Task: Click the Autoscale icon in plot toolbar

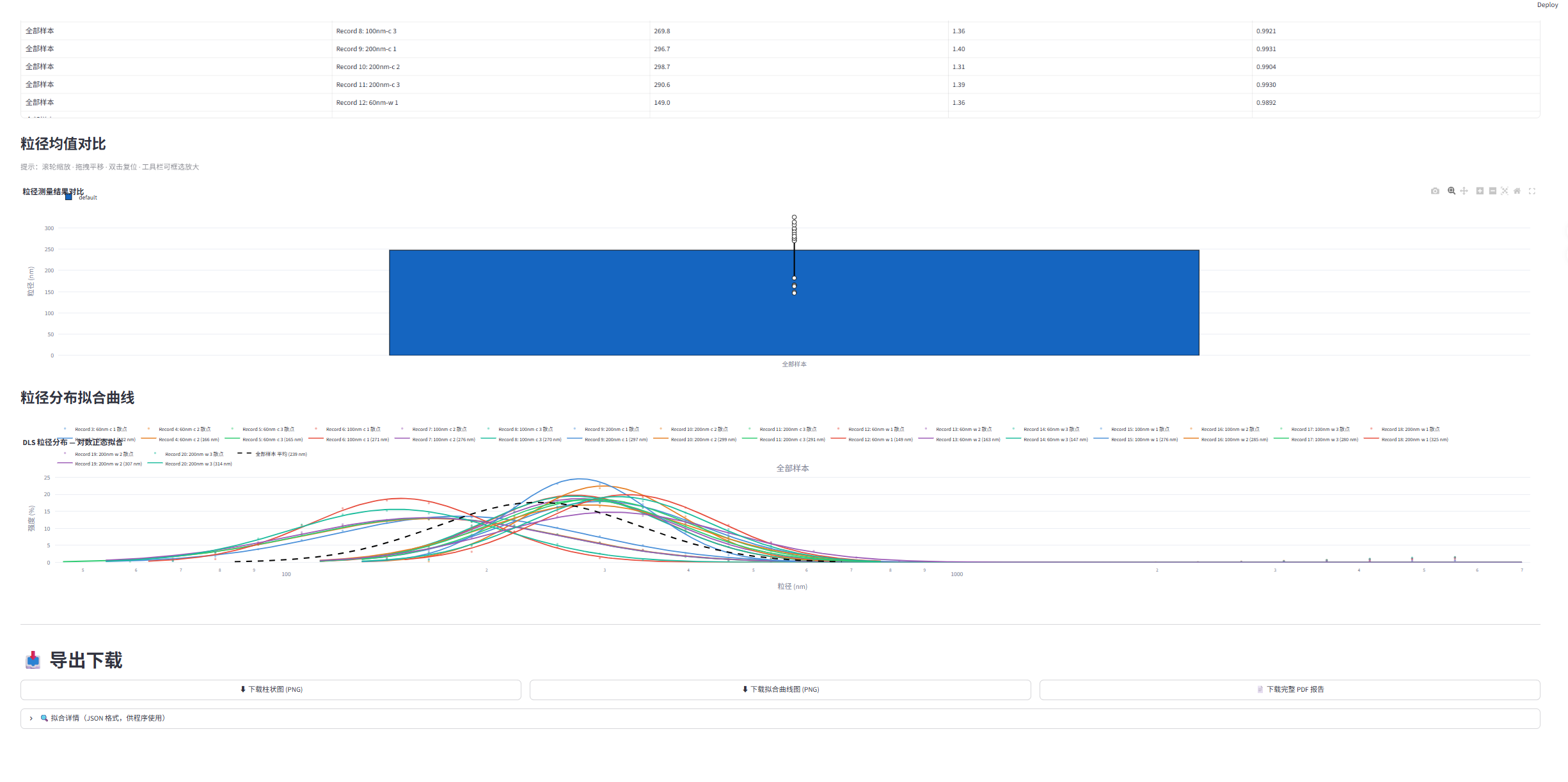Action: (x=1505, y=191)
